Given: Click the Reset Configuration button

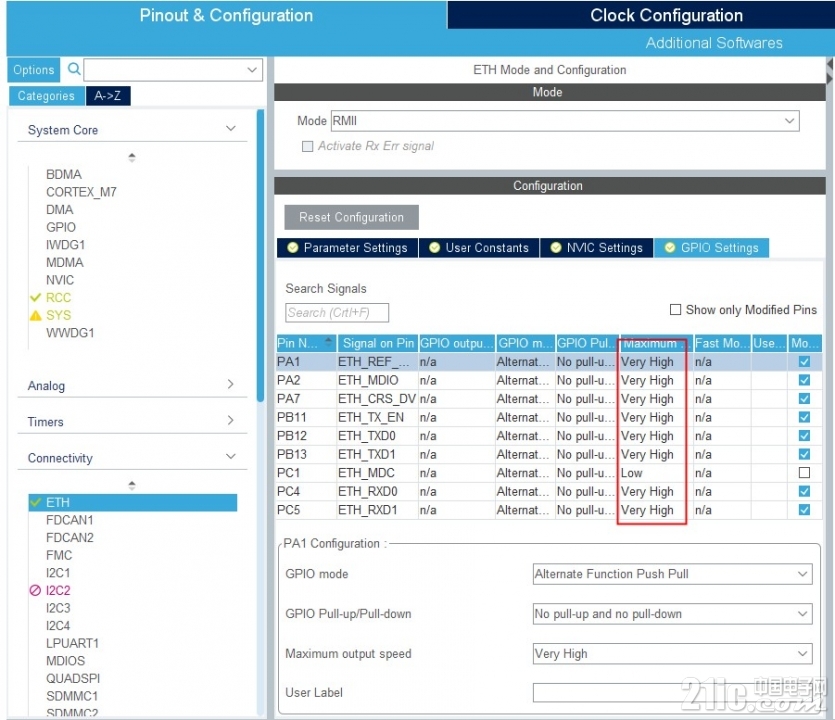Looking at the screenshot, I should [351, 217].
